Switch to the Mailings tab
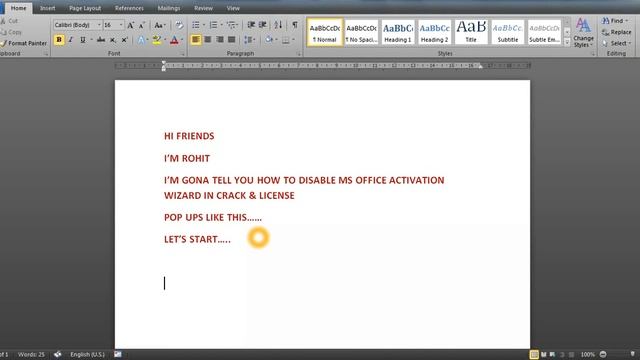This screenshot has width=640, height=360. pos(169,8)
